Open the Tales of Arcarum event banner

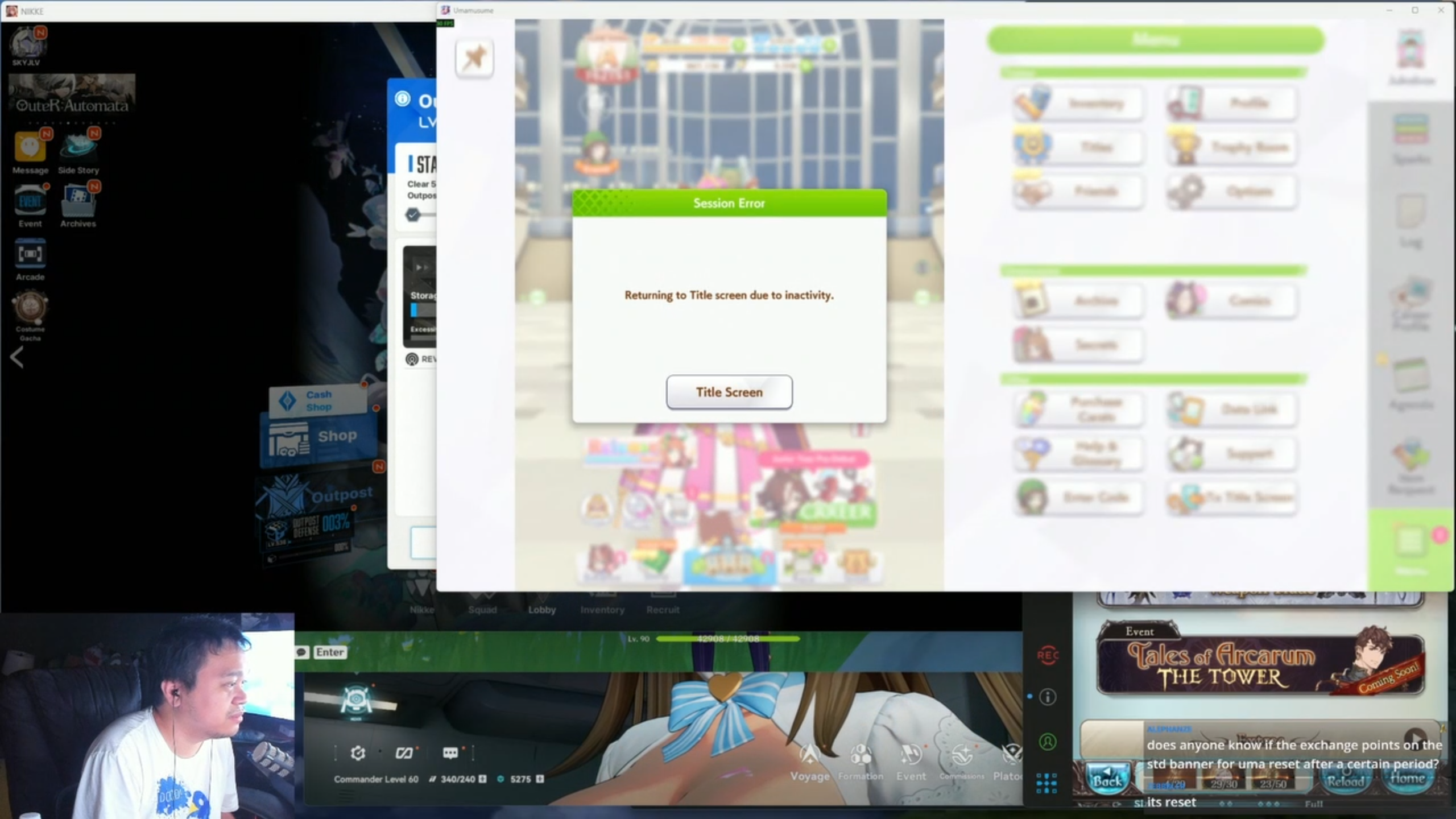pyautogui.click(x=1260, y=660)
